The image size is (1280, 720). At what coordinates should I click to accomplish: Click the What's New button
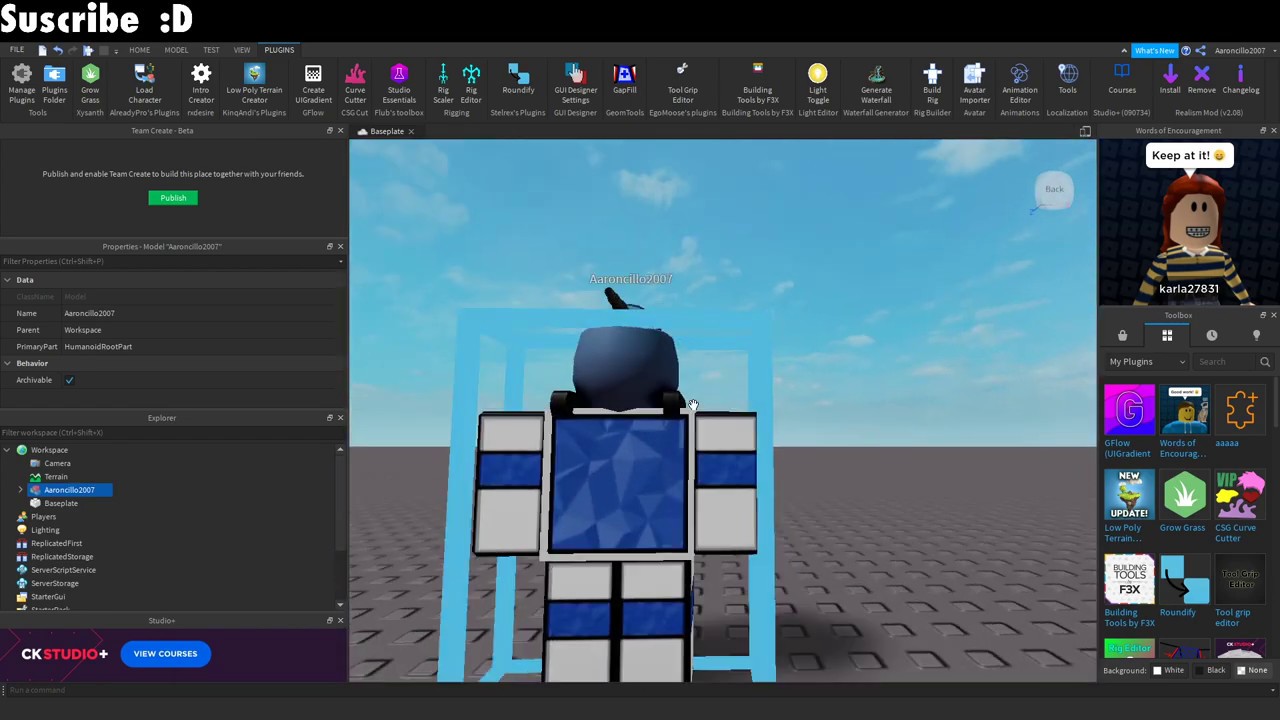point(1154,50)
